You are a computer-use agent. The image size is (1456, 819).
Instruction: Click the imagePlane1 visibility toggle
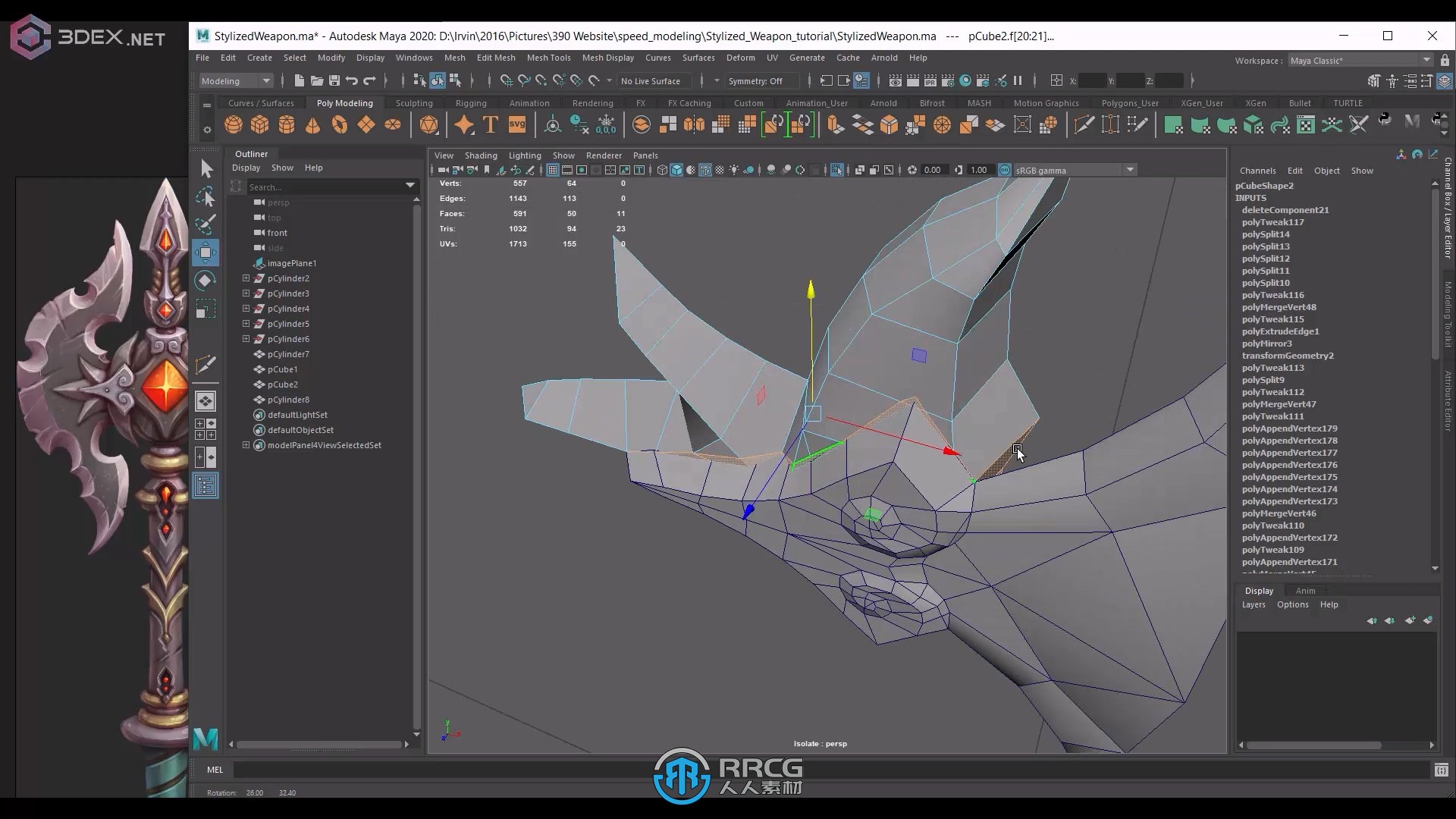tap(259, 263)
